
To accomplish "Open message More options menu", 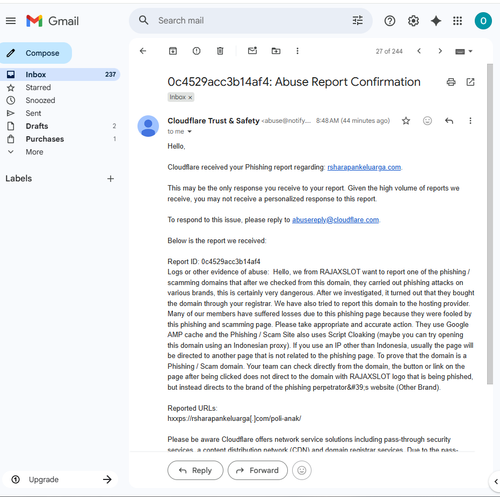I will tap(470, 121).
